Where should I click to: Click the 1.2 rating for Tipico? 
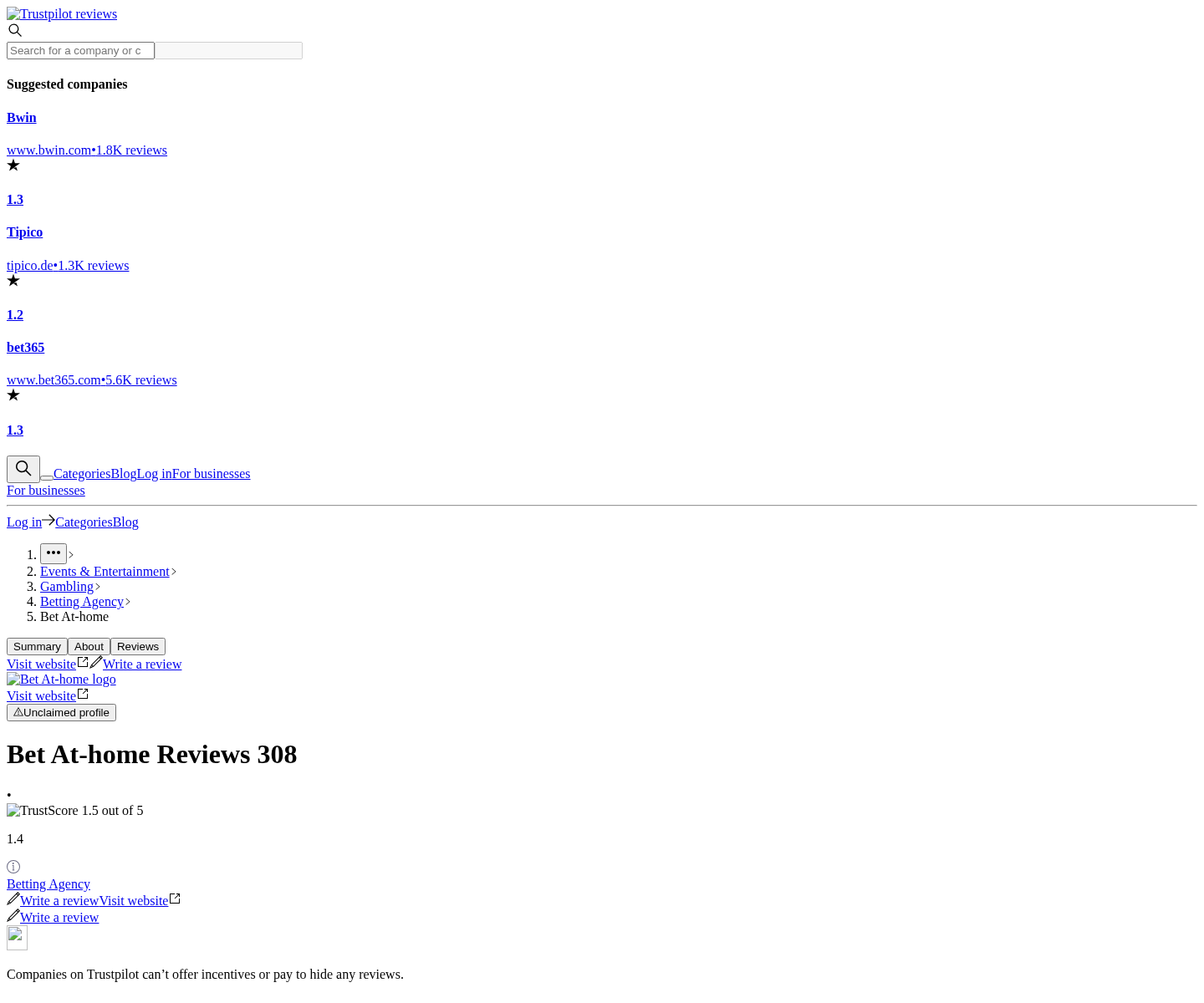pos(15,315)
